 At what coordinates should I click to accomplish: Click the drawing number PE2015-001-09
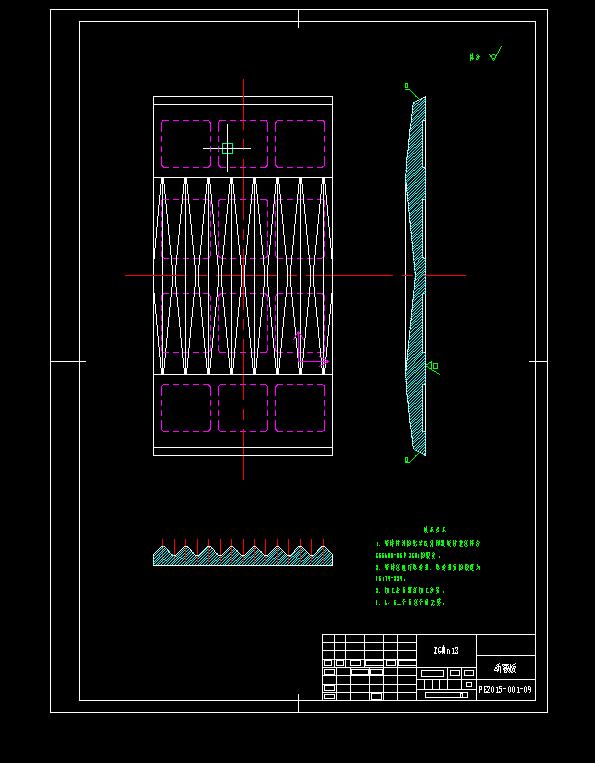[505, 690]
